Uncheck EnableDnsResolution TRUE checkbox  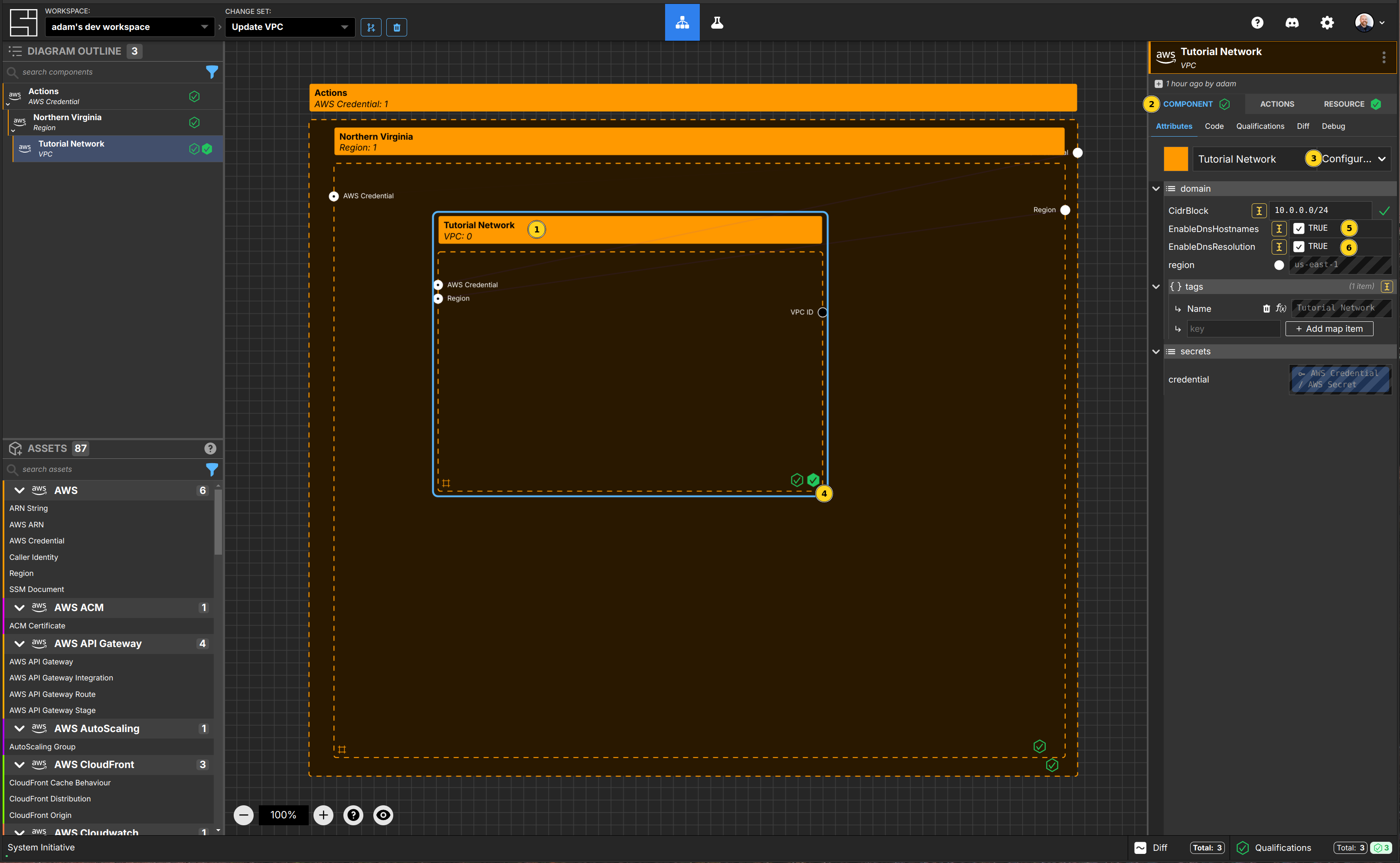[1299, 247]
